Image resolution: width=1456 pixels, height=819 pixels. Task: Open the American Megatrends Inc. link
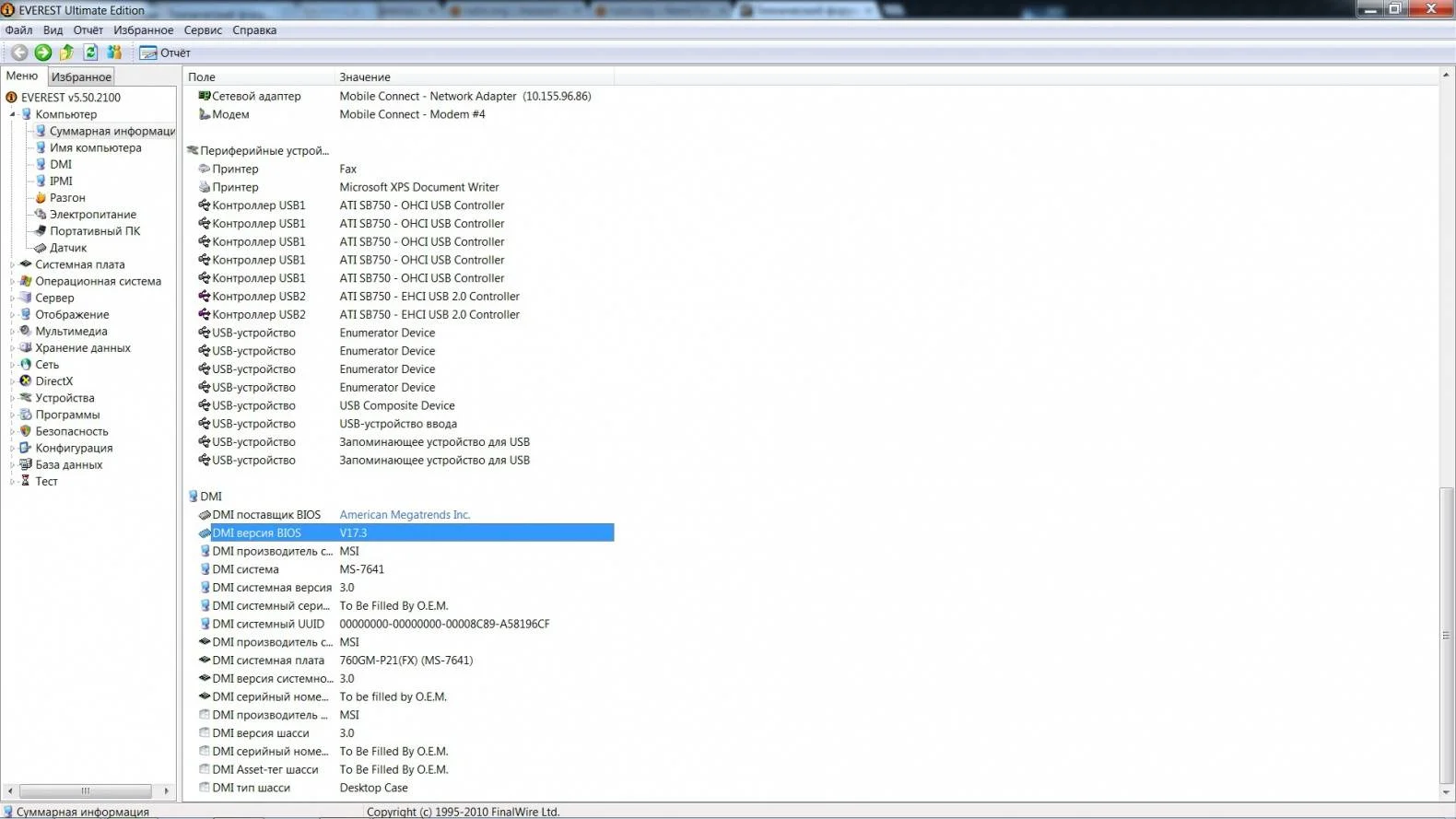click(x=405, y=515)
